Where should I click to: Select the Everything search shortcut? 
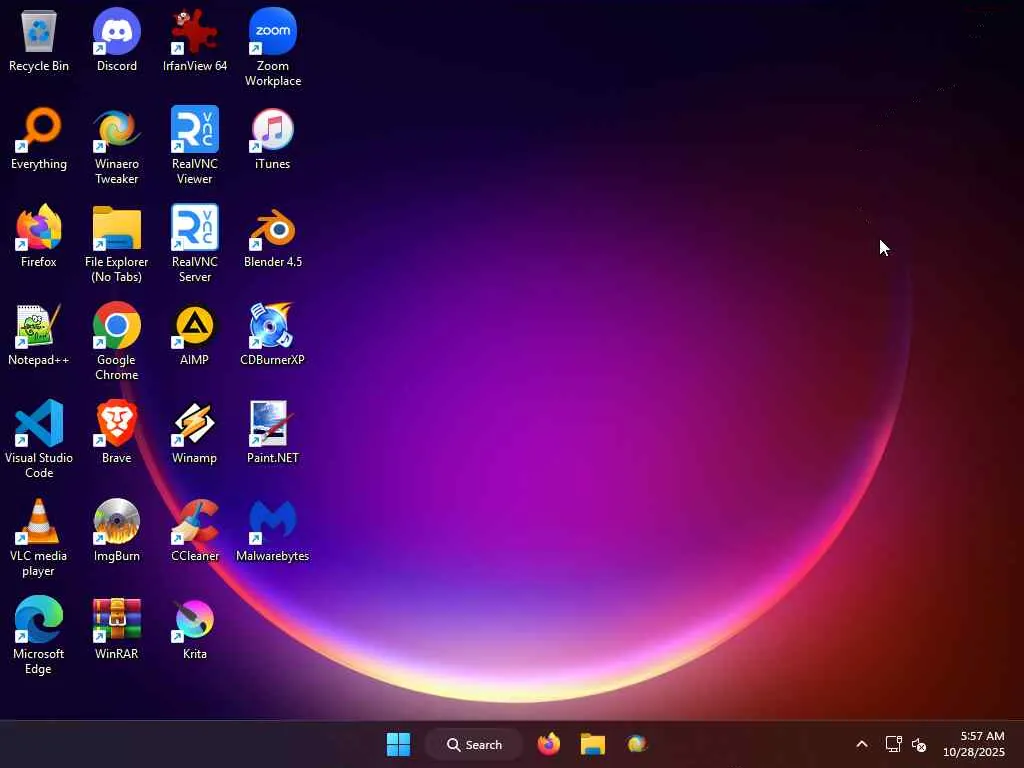(39, 138)
